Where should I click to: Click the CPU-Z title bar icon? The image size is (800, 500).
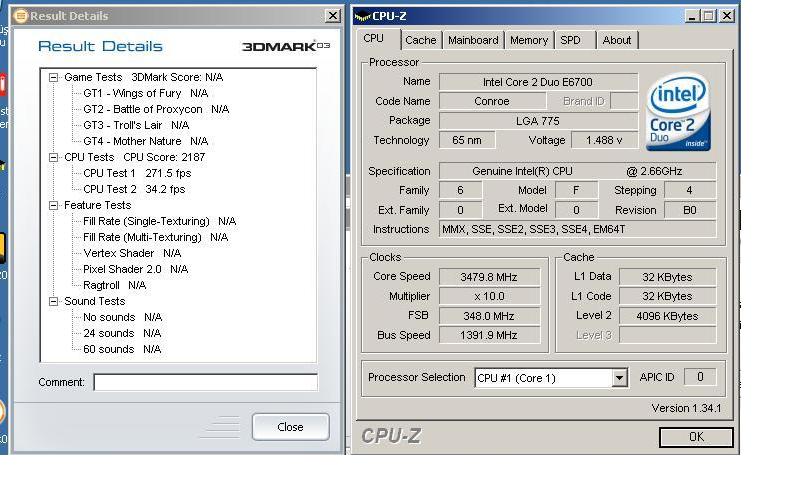click(362, 16)
